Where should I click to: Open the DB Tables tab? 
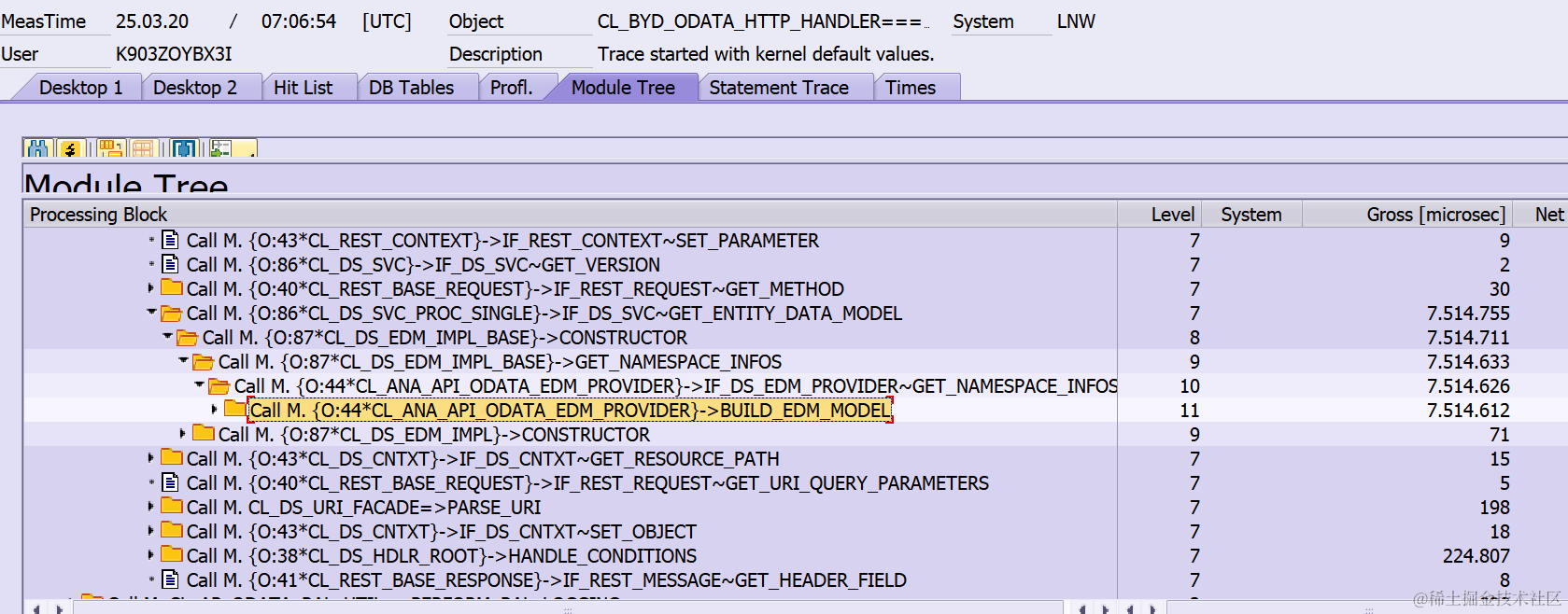(x=412, y=88)
